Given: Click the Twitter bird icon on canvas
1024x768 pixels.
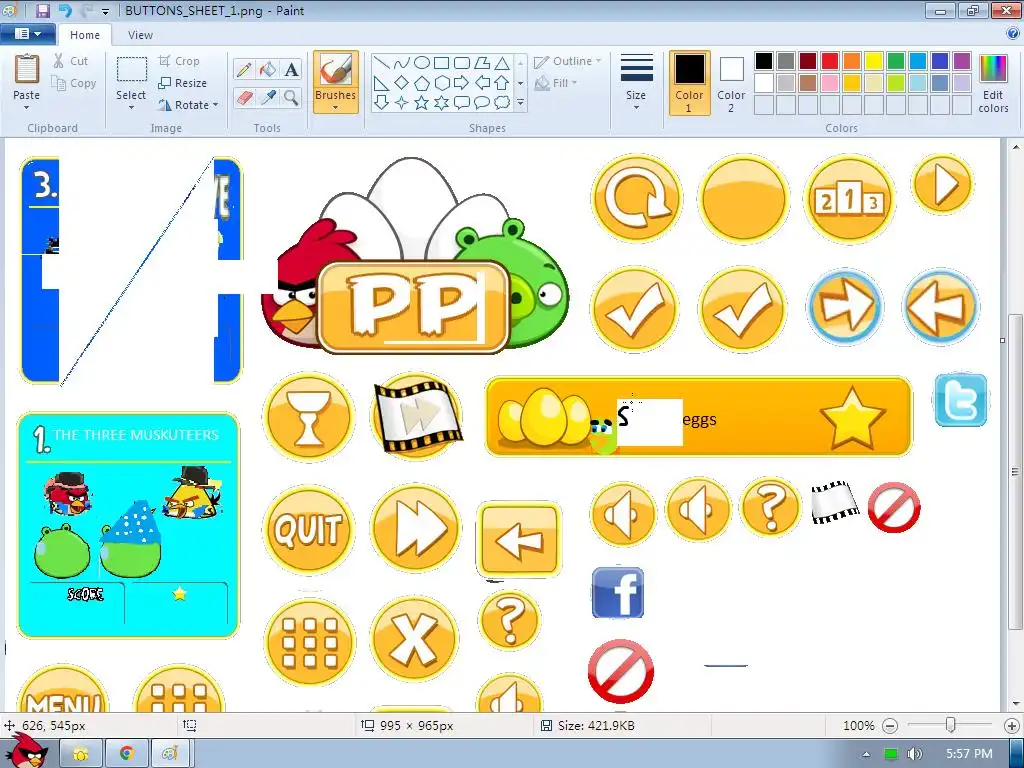Looking at the screenshot, I should tap(961, 400).
